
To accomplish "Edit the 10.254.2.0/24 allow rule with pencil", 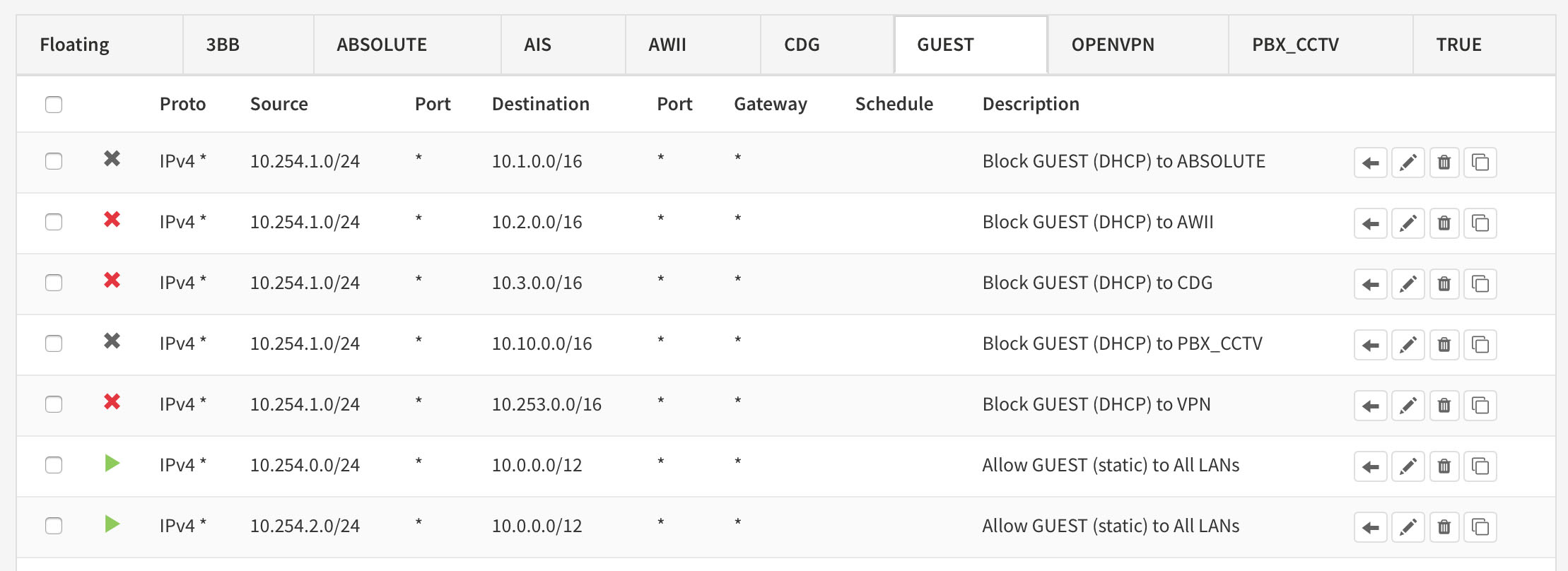I will [1408, 527].
